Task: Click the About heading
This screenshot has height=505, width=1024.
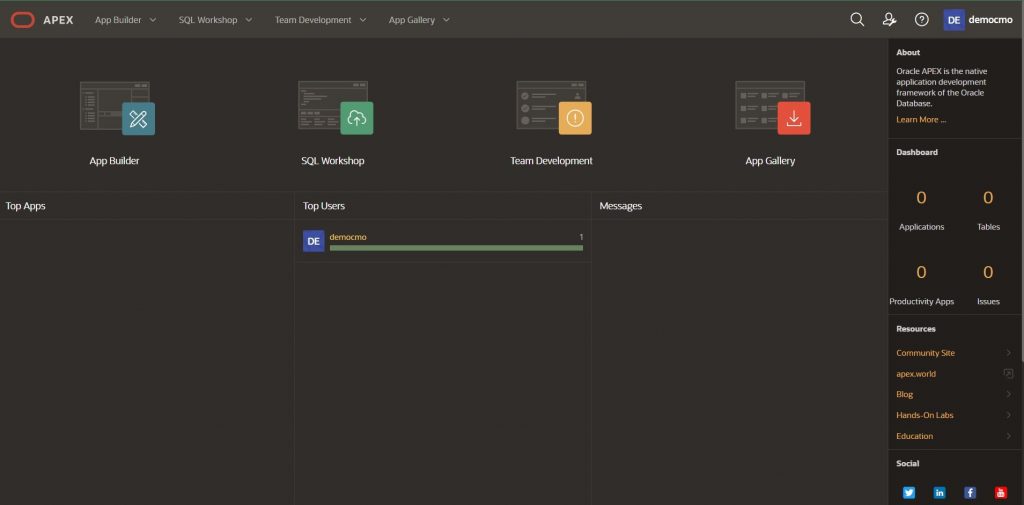Action: point(908,52)
